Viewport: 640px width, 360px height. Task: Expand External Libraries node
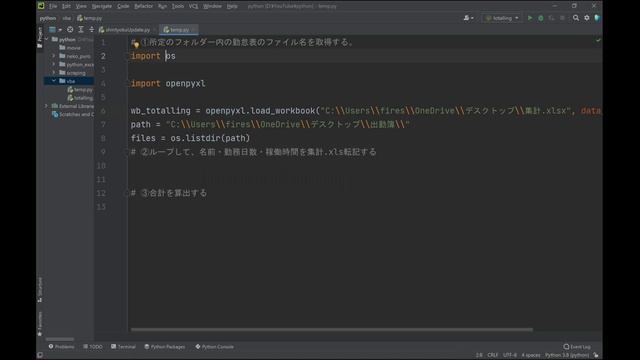[x=46, y=106]
